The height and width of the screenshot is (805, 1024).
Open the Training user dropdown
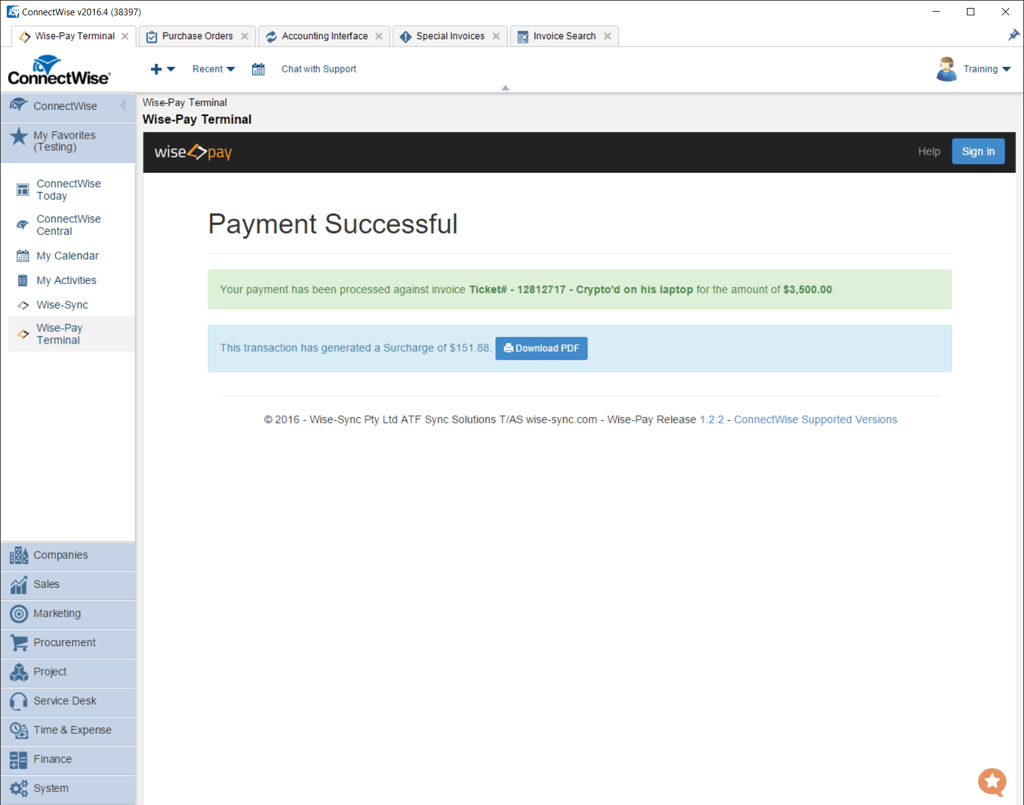[987, 69]
